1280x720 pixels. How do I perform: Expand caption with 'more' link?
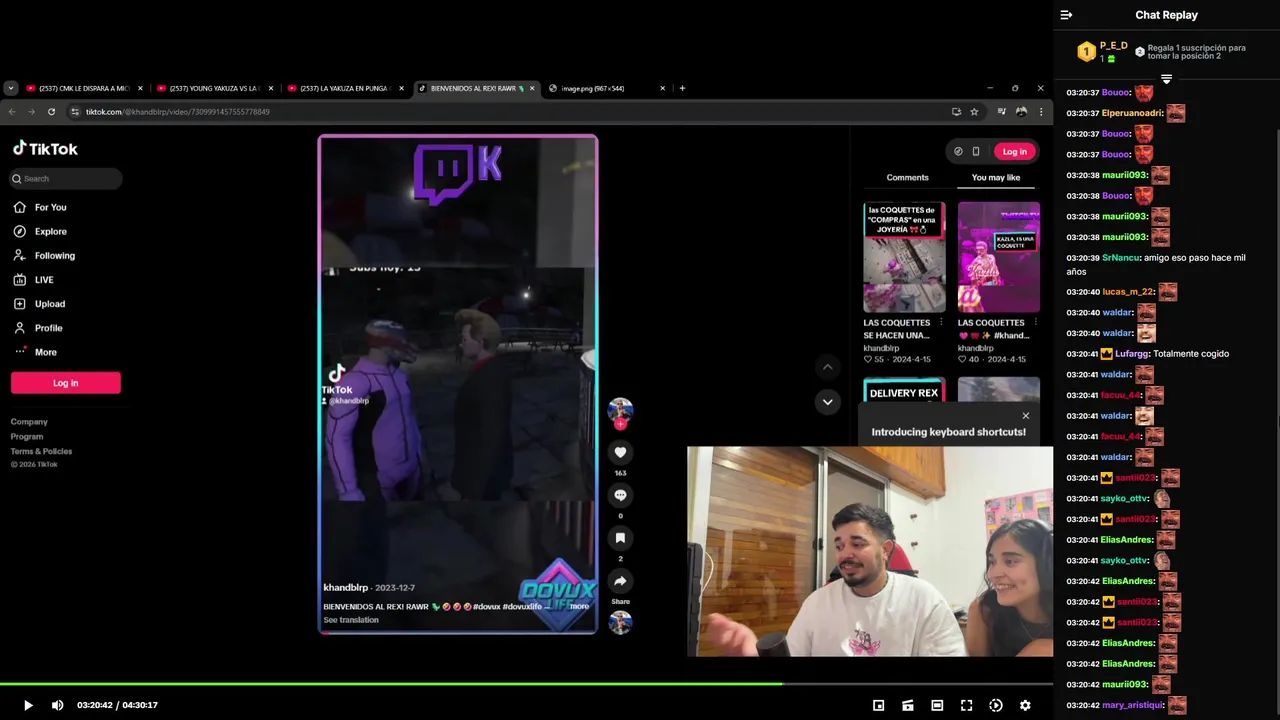click(580, 606)
